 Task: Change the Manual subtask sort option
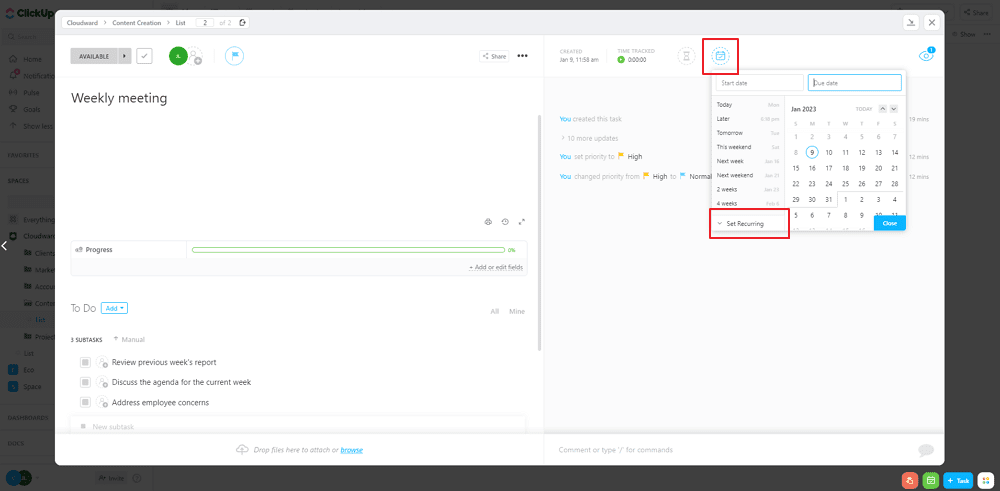click(x=129, y=339)
